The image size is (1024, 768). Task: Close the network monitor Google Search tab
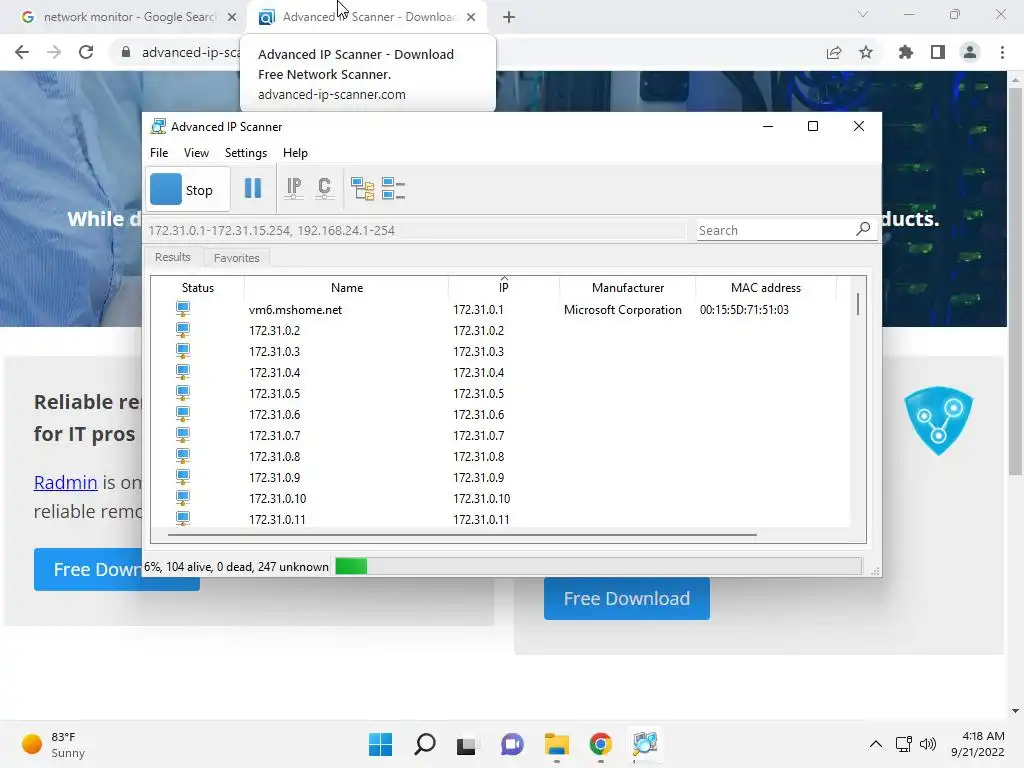tap(232, 17)
